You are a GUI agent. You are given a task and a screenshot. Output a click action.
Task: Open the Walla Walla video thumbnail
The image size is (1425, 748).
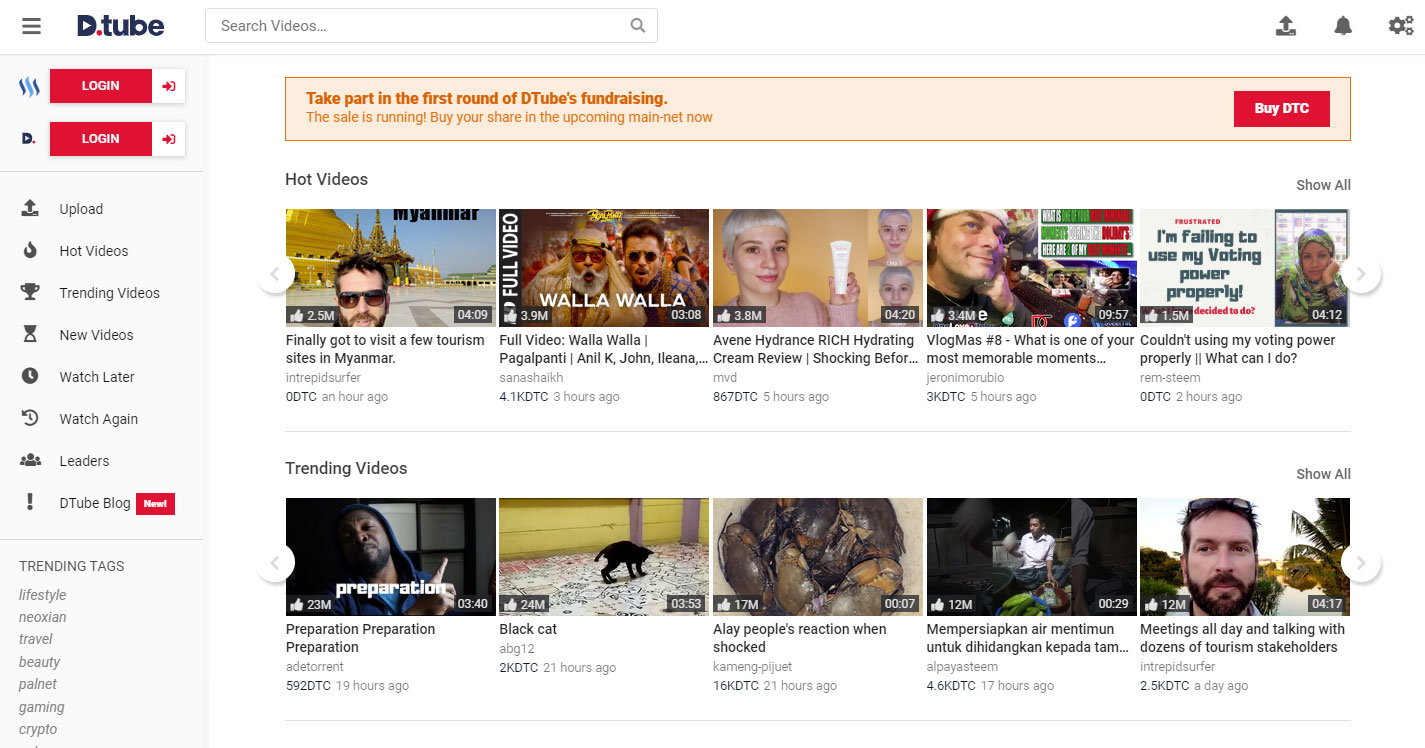(x=604, y=268)
